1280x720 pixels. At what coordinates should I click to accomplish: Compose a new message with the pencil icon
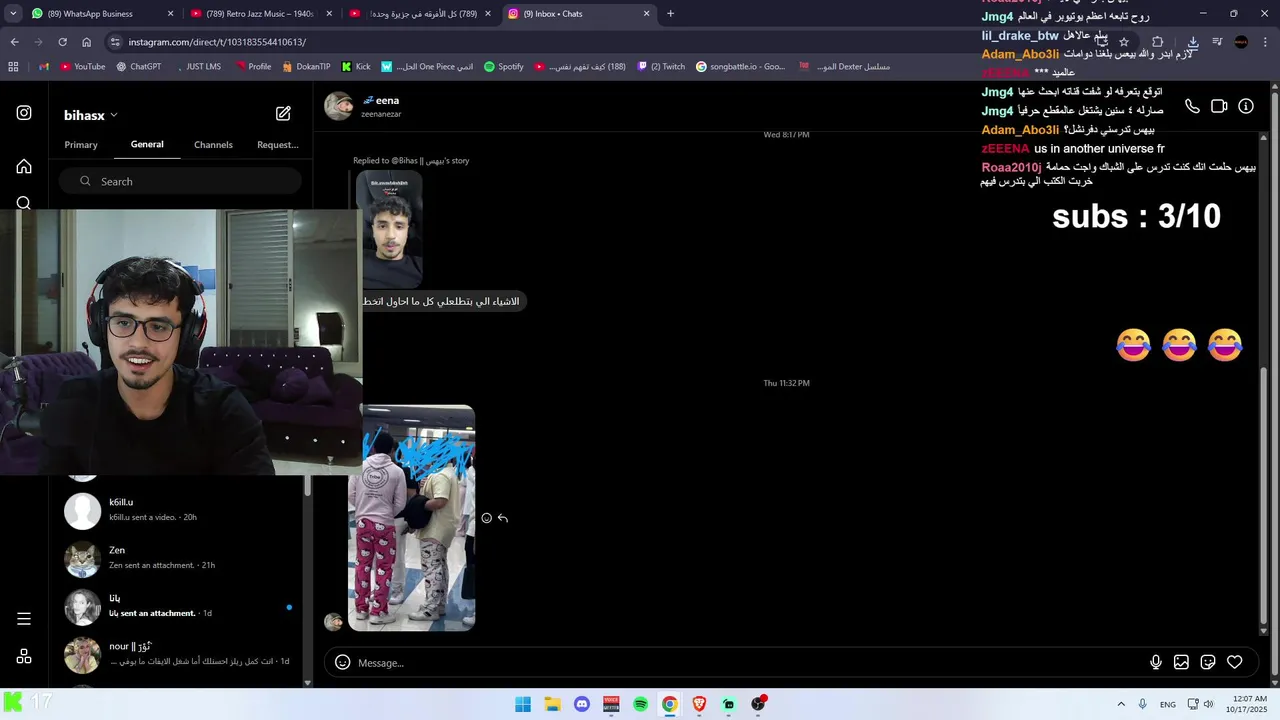coord(283,114)
